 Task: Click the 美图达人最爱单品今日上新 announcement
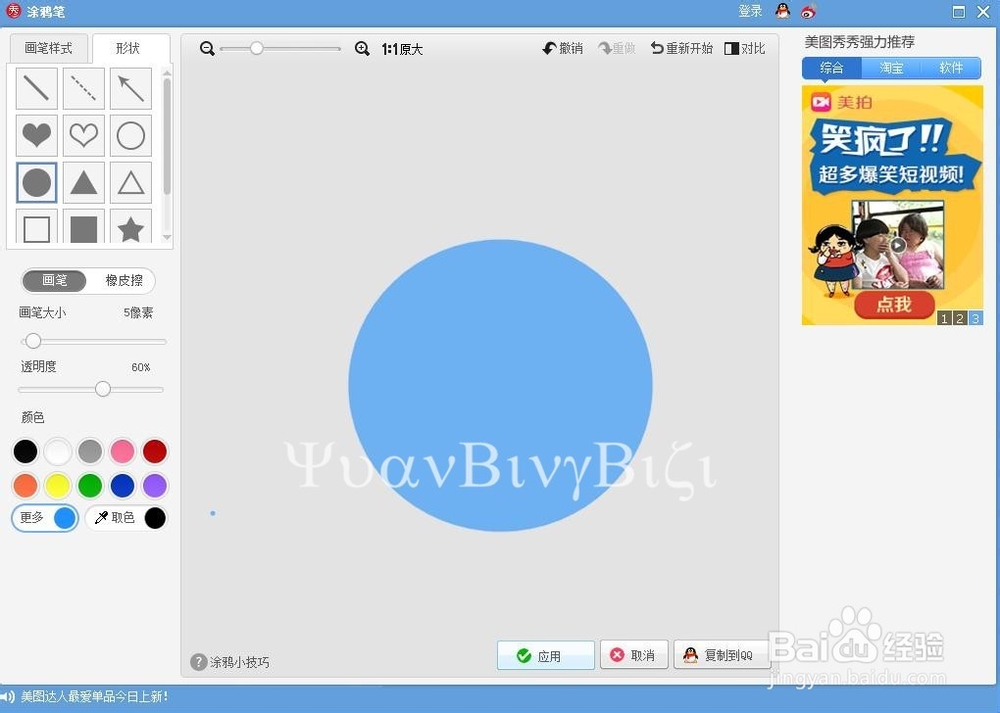pos(94,696)
